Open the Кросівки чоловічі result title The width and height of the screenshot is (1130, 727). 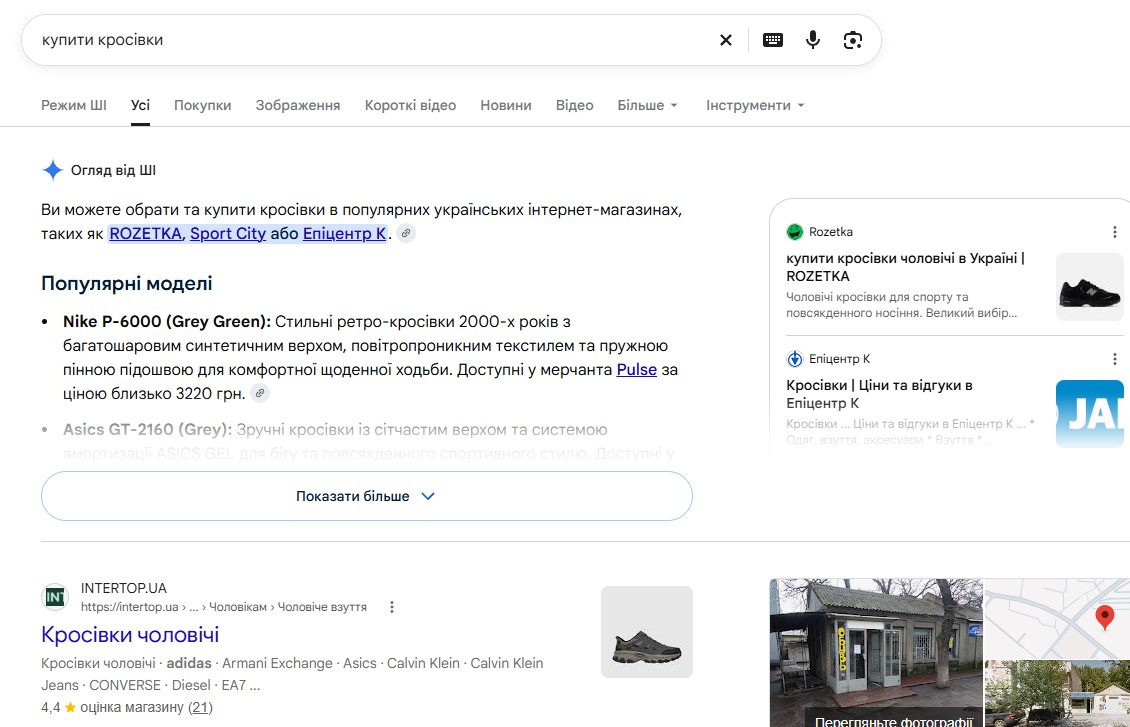[130, 635]
